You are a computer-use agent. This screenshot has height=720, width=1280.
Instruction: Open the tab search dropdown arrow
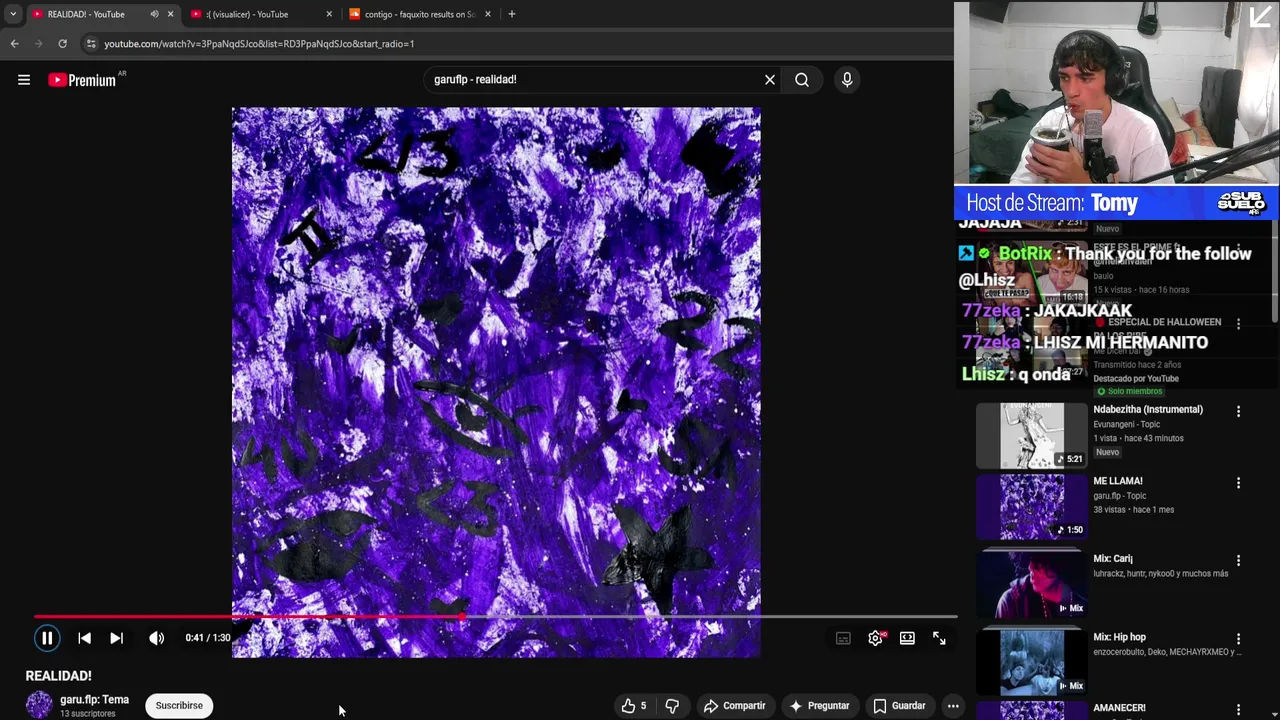coord(12,14)
